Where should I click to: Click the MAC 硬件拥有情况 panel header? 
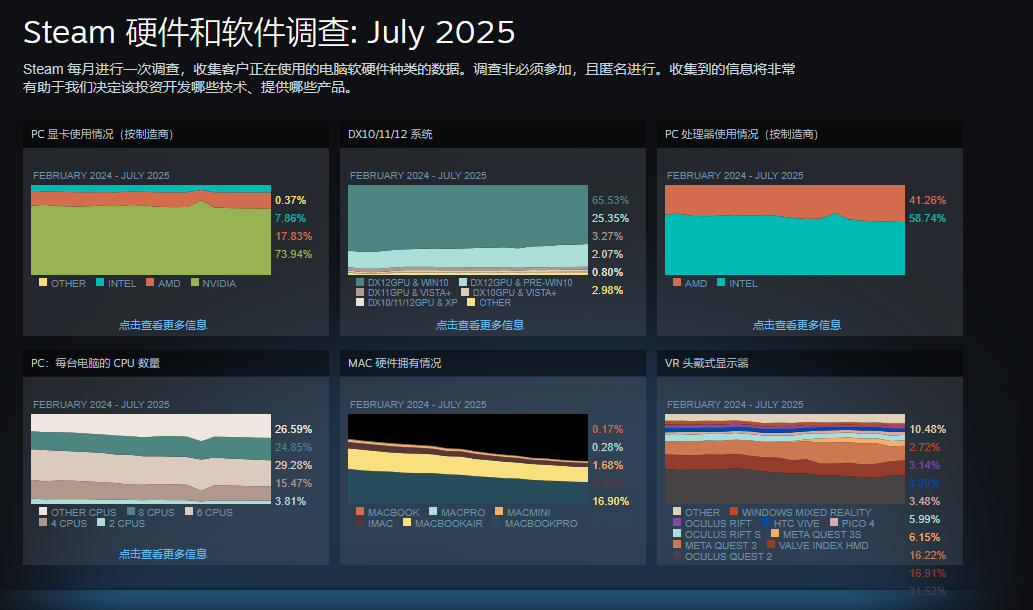(394, 363)
